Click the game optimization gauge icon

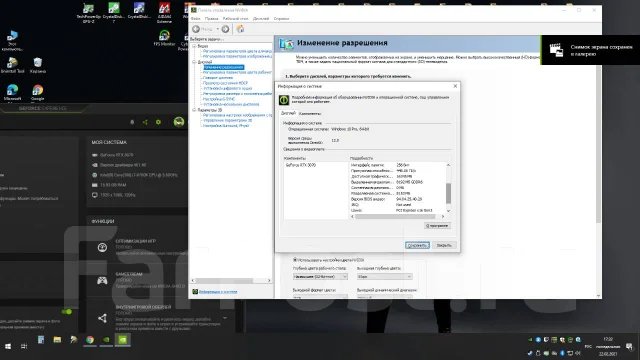click(x=102, y=247)
